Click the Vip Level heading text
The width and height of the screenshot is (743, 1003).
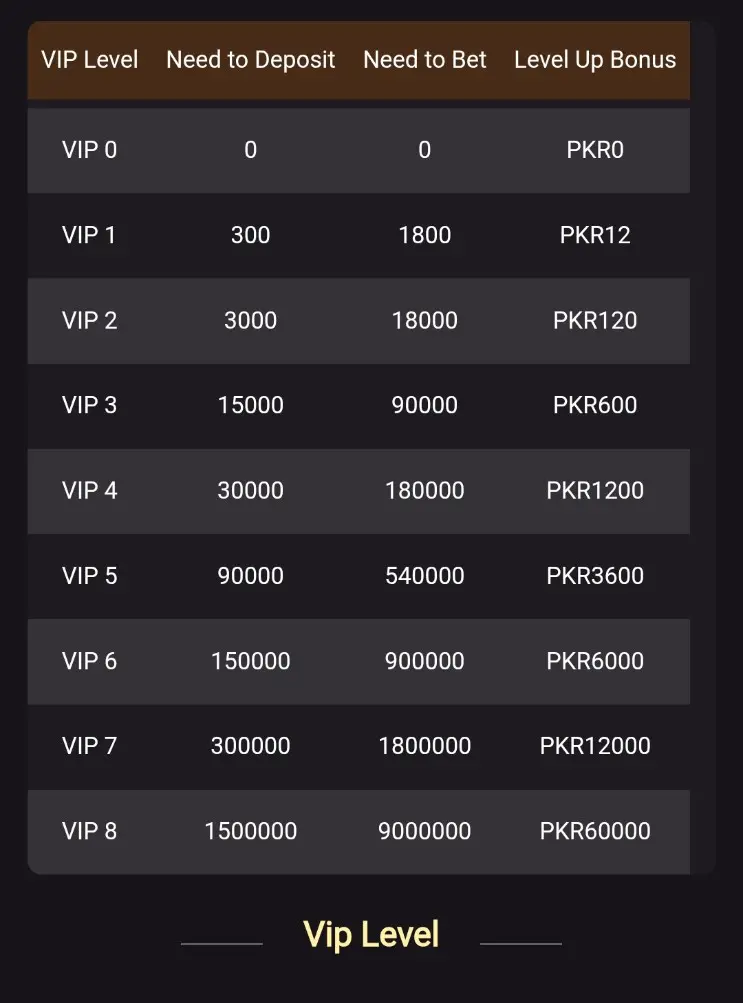coord(371,935)
